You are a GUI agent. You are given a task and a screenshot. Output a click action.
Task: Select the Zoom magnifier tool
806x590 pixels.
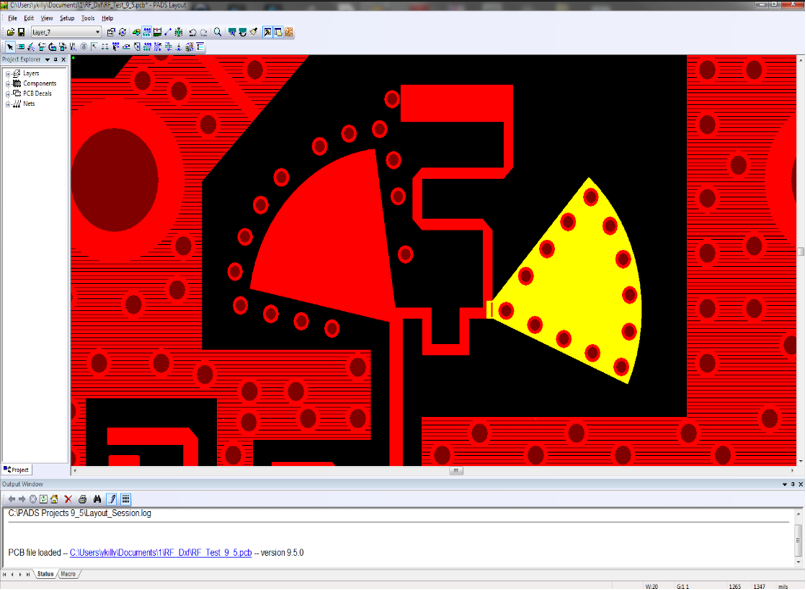[218, 32]
